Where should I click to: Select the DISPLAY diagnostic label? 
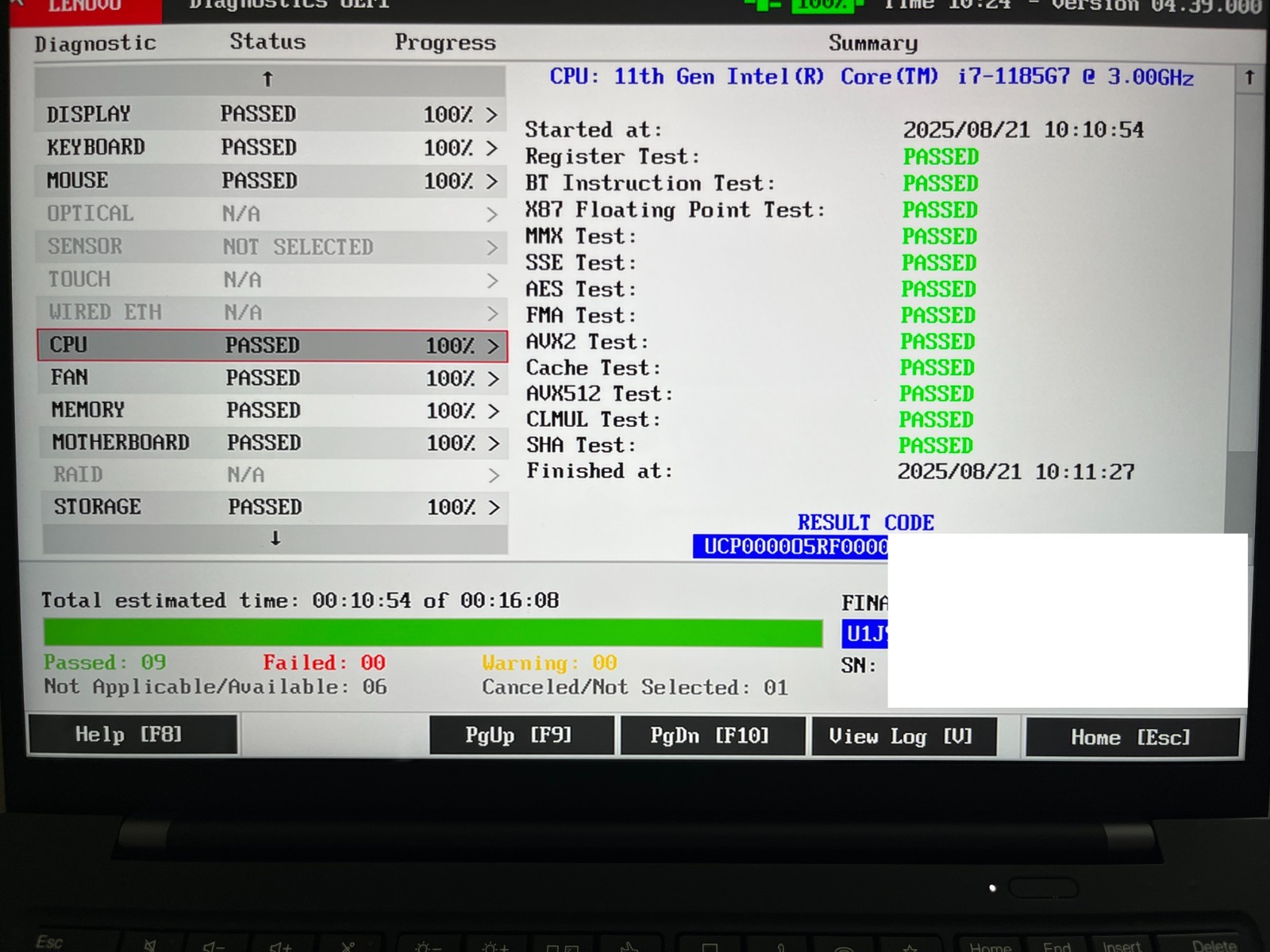[x=88, y=114]
